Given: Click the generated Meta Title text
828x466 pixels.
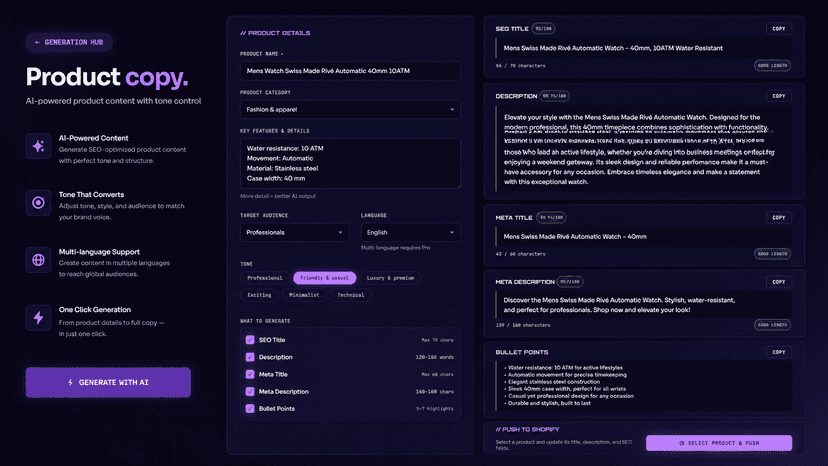Looking at the screenshot, I should [575, 237].
